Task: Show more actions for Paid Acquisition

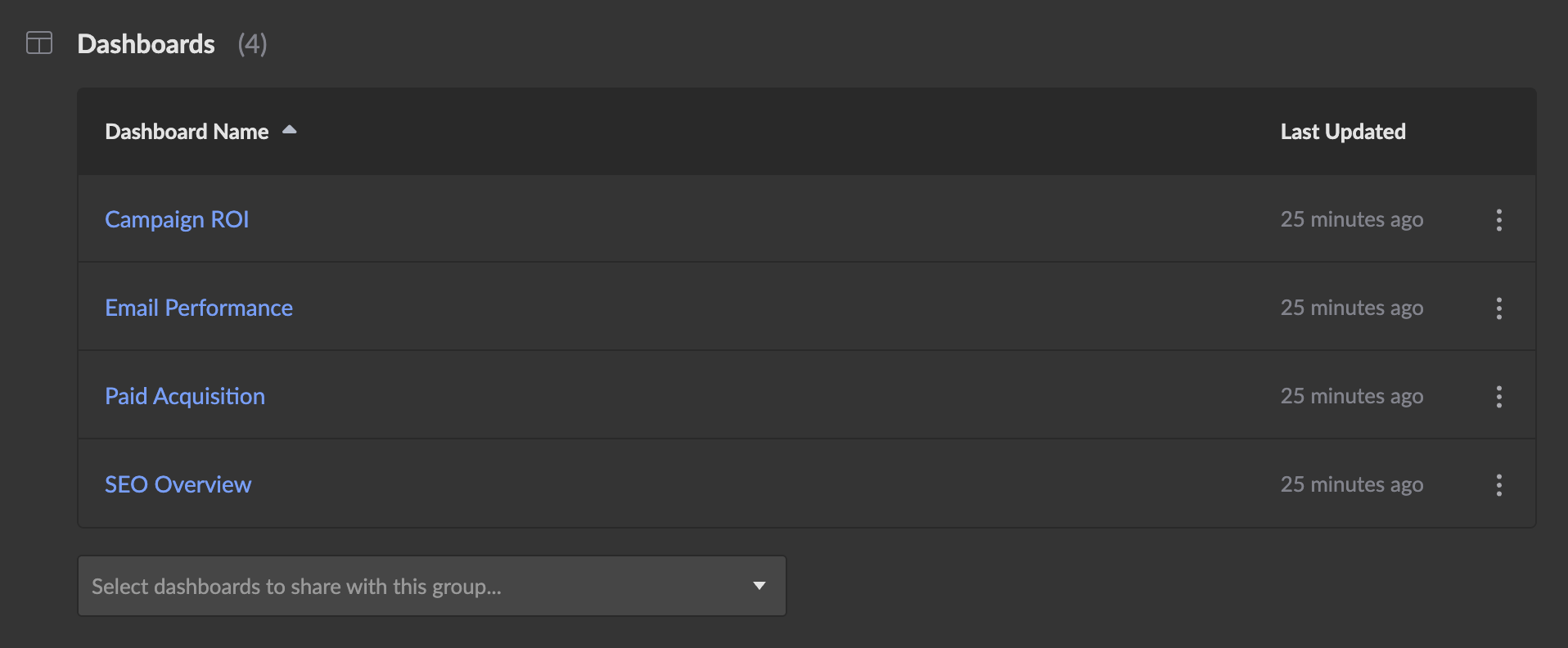Action: 1498,397
